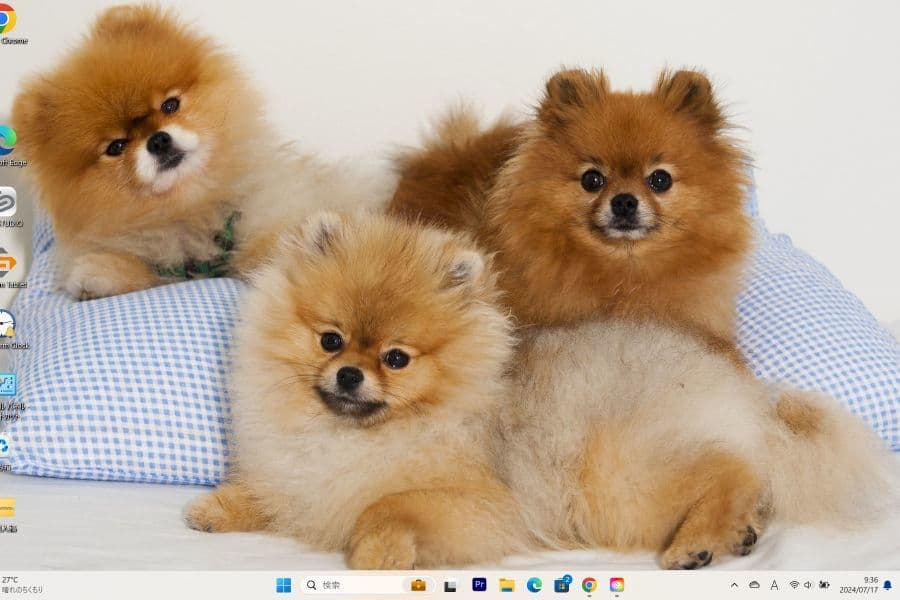The height and width of the screenshot is (600, 900).
Task: Click the Windows Start button
Action: [284, 585]
